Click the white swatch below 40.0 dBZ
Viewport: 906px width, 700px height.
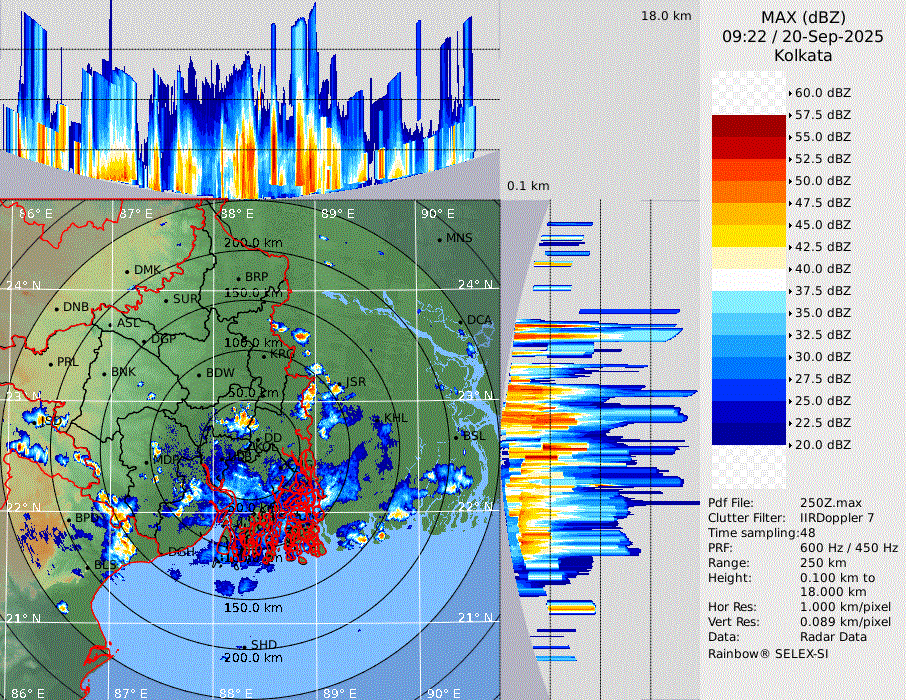click(749, 279)
